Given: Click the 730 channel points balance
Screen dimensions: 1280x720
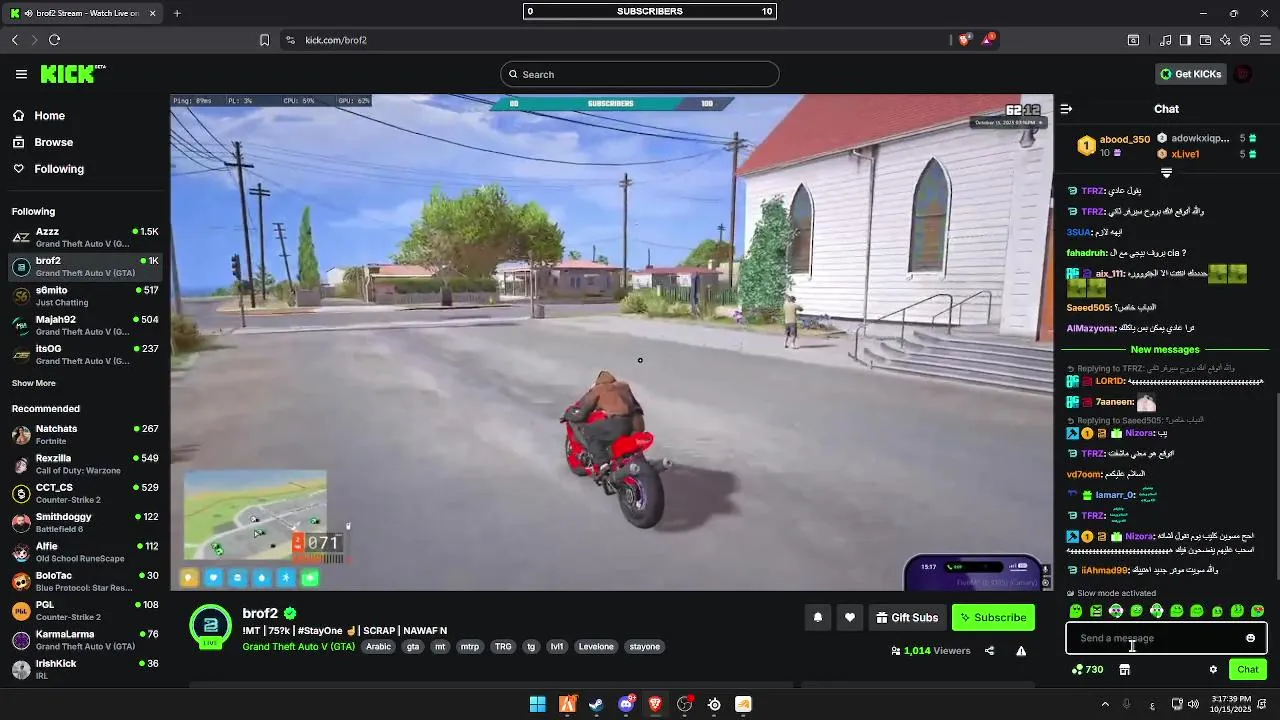Looking at the screenshot, I should (1088, 670).
